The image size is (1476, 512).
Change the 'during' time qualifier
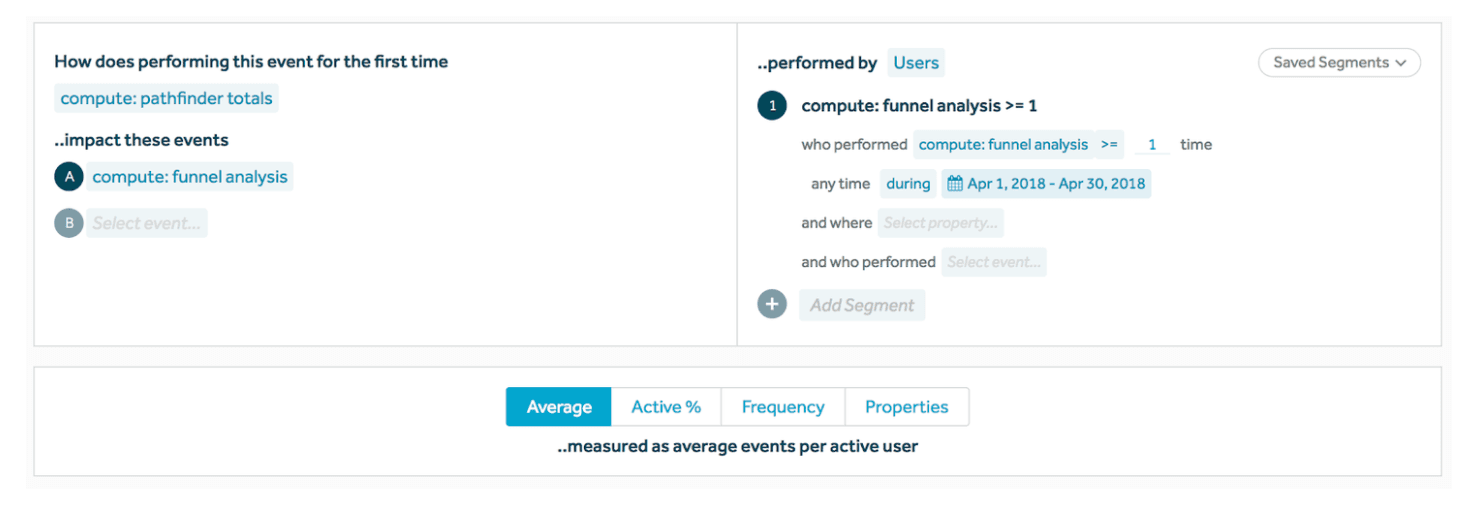coord(907,184)
